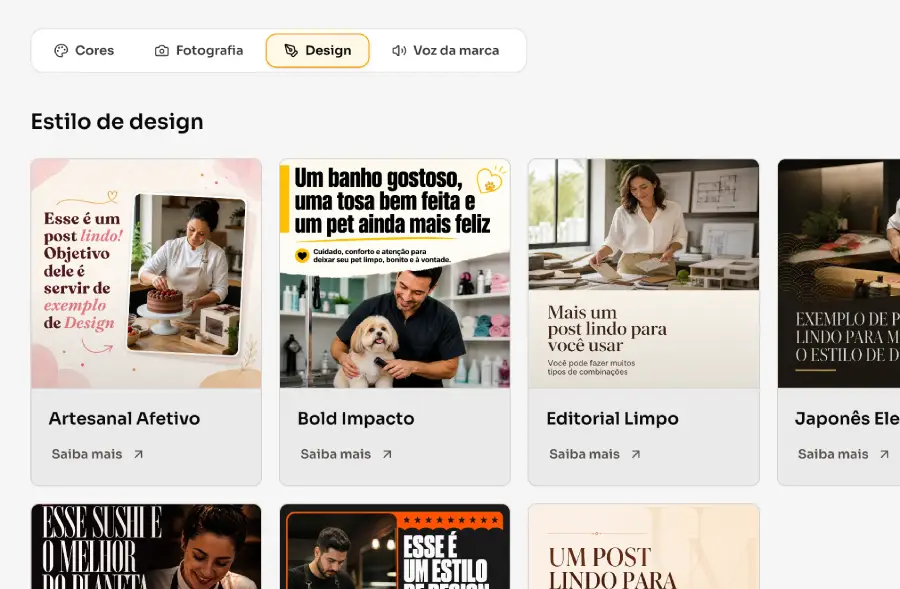
Task: Click the Editorial Limpo title
Action: 612,418
